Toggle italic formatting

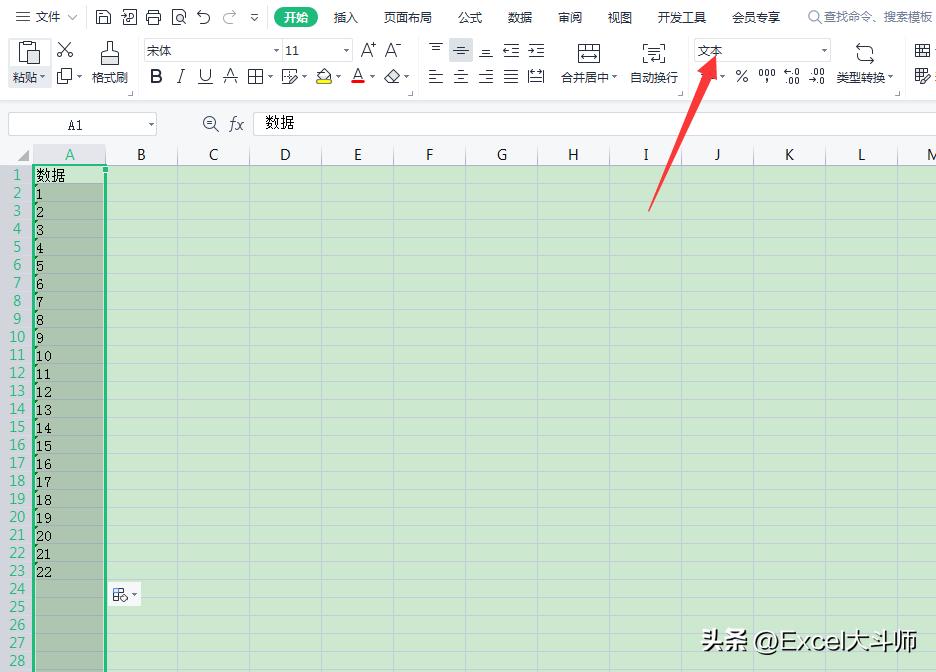point(181,75)
